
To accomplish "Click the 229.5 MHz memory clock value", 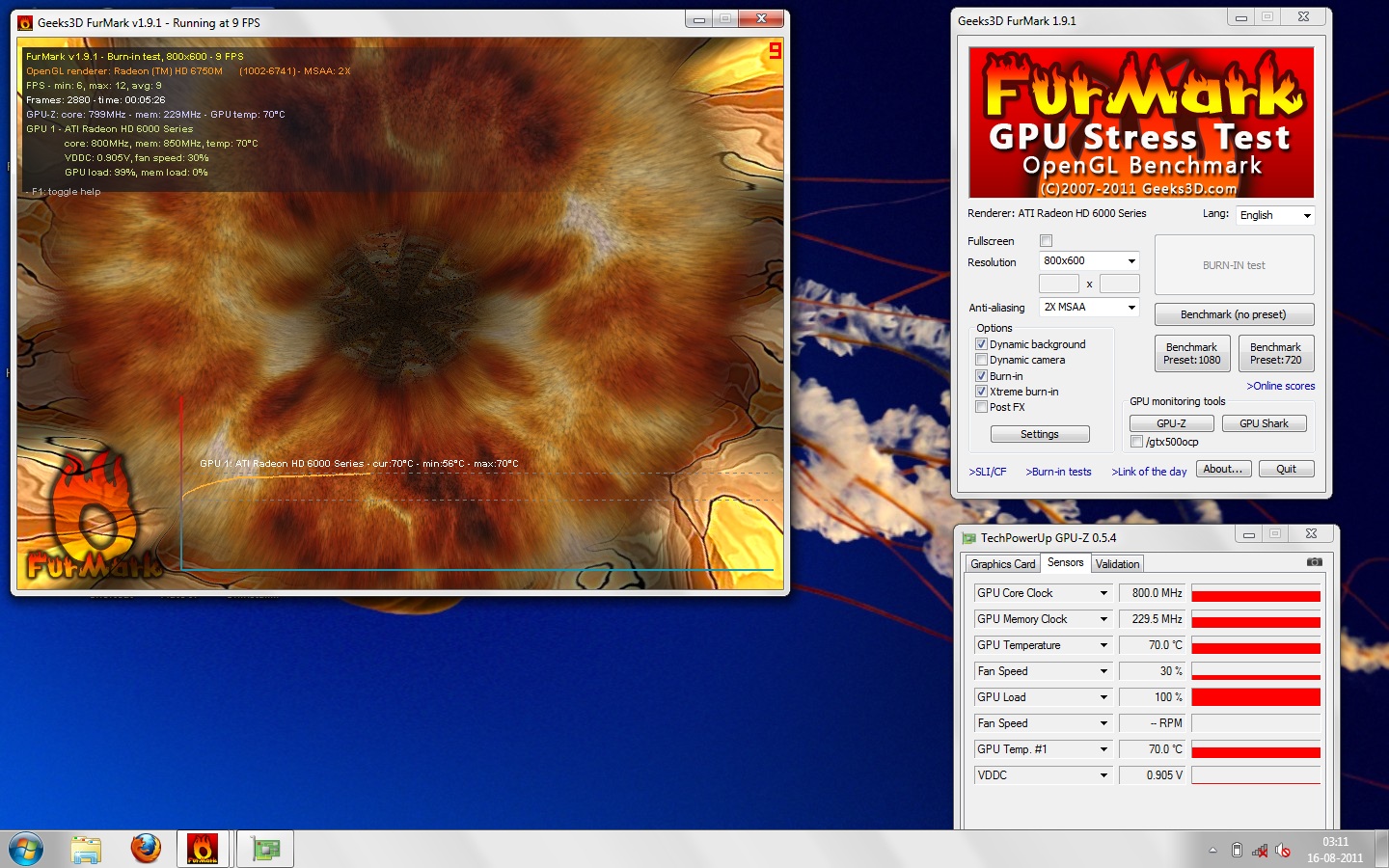I will click(1152, 619).
